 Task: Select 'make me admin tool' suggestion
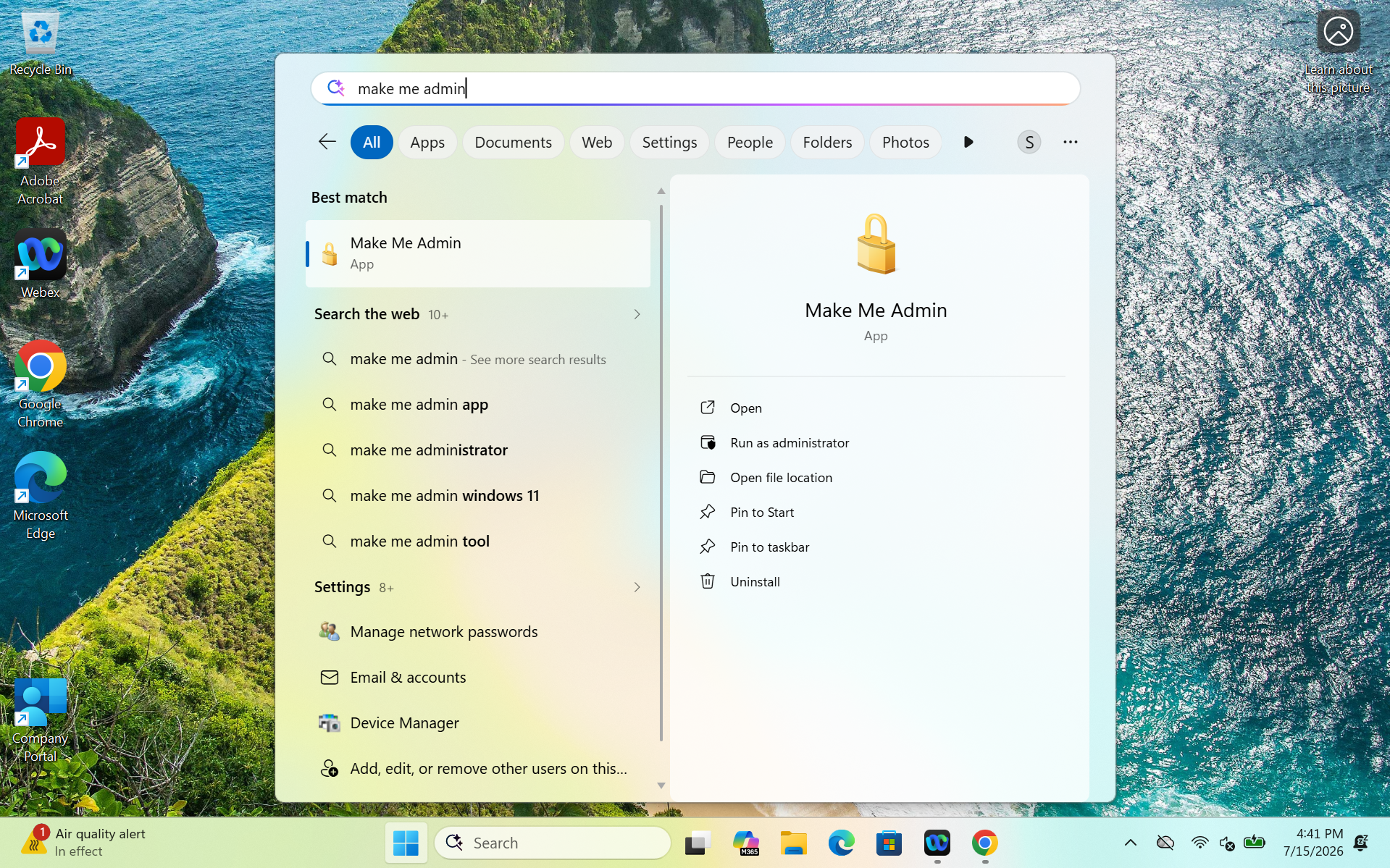(478, 542)
